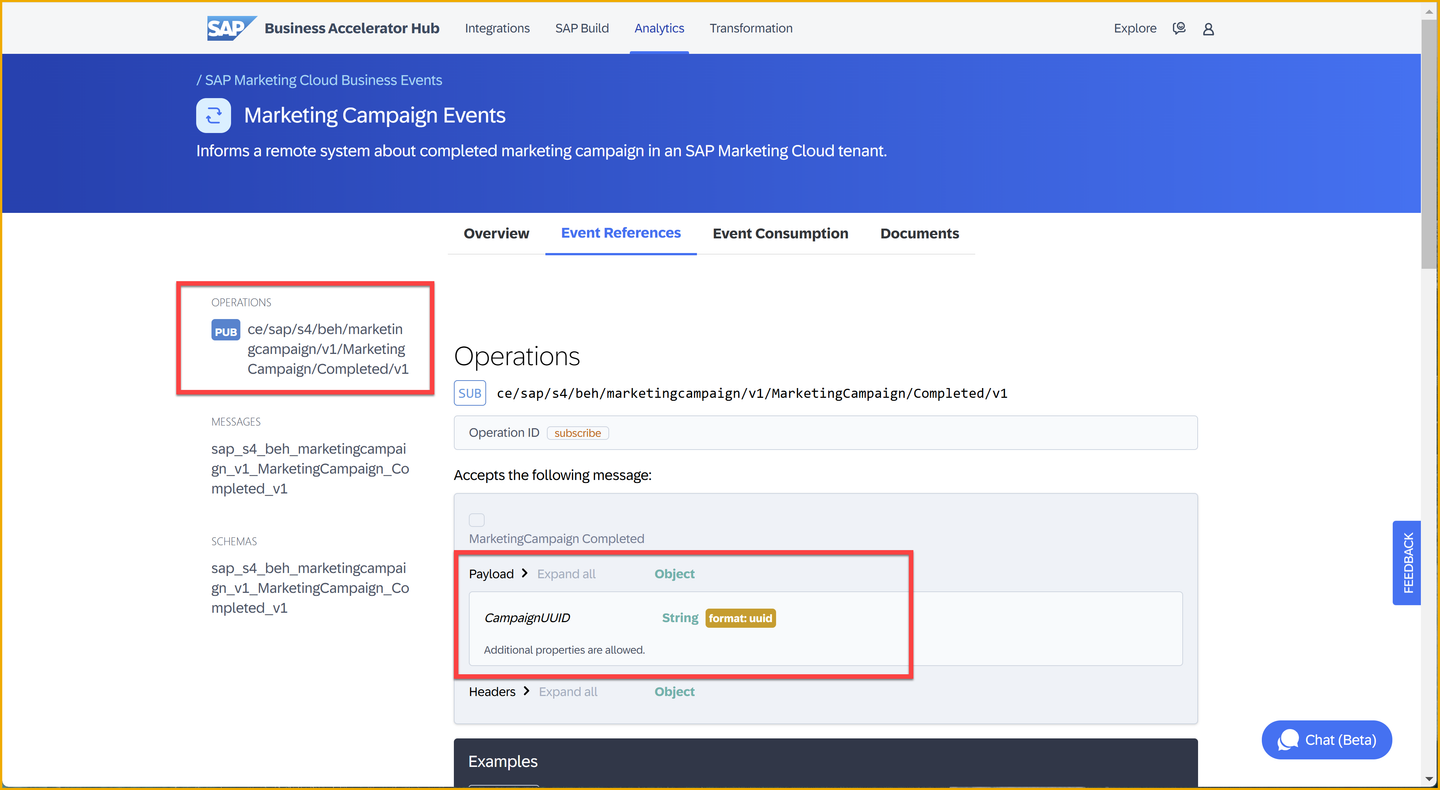The width and height of the screenshot is (1440, 790).
Task: Click Object type beside Payload
Action: tap(675, 574)
